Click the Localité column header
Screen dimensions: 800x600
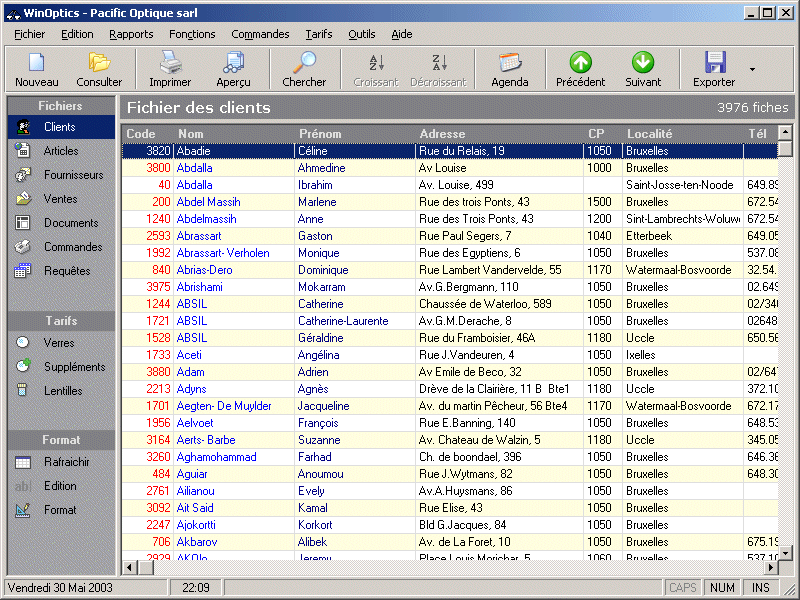point(649,134)
